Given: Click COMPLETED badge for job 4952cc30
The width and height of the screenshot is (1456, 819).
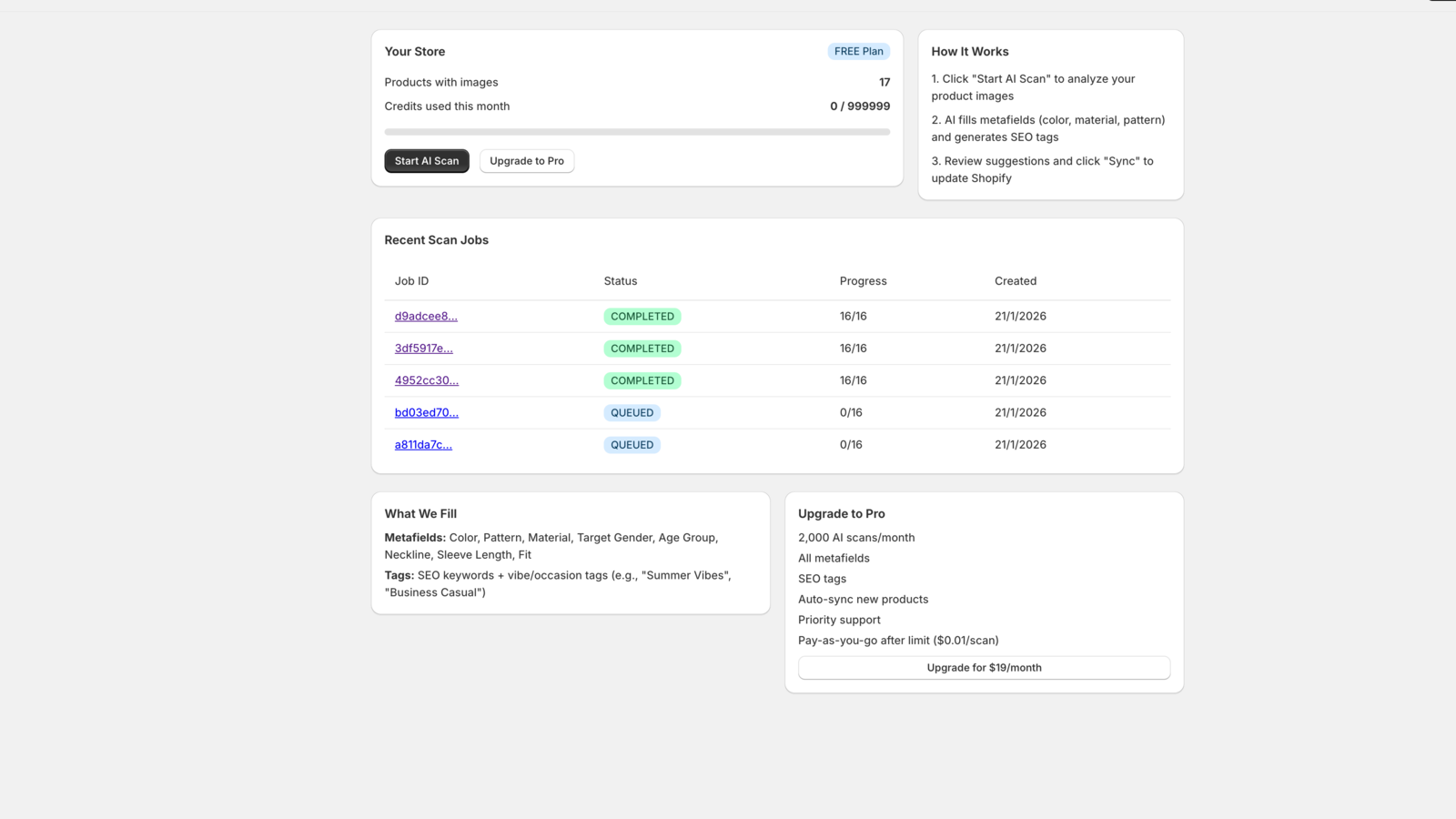Looking at the screenshot, I should click(642, 380).
